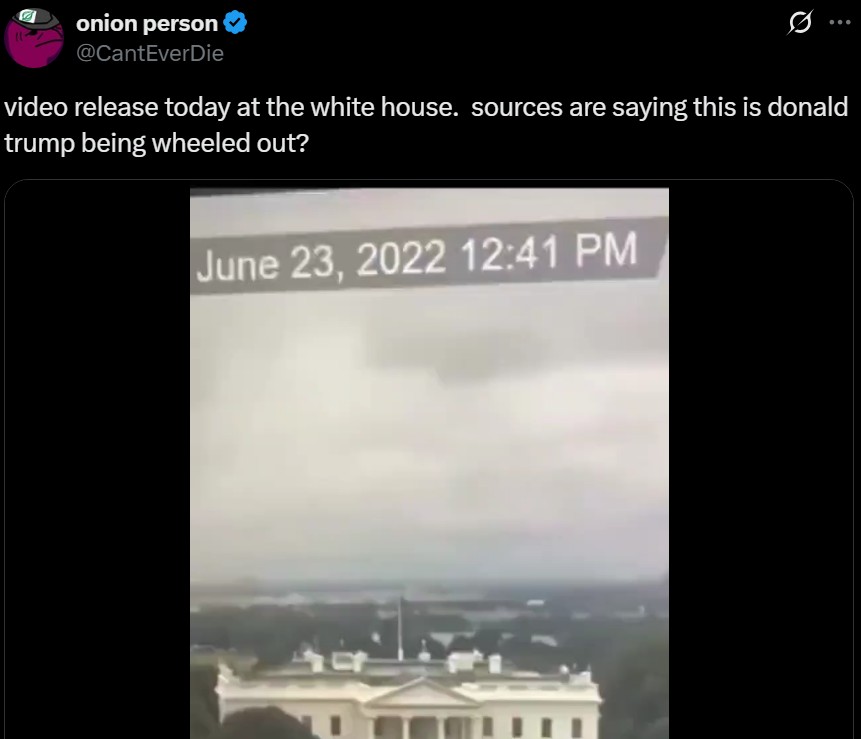Viewport: 861px width, 739px height.
Task: Visit the @CantEverDie handle link
Action: pyautogui.click(x=150, y=53)
